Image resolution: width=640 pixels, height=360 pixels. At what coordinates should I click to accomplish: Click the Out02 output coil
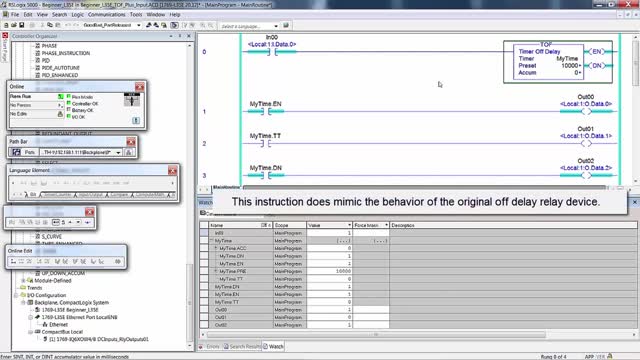586,176
